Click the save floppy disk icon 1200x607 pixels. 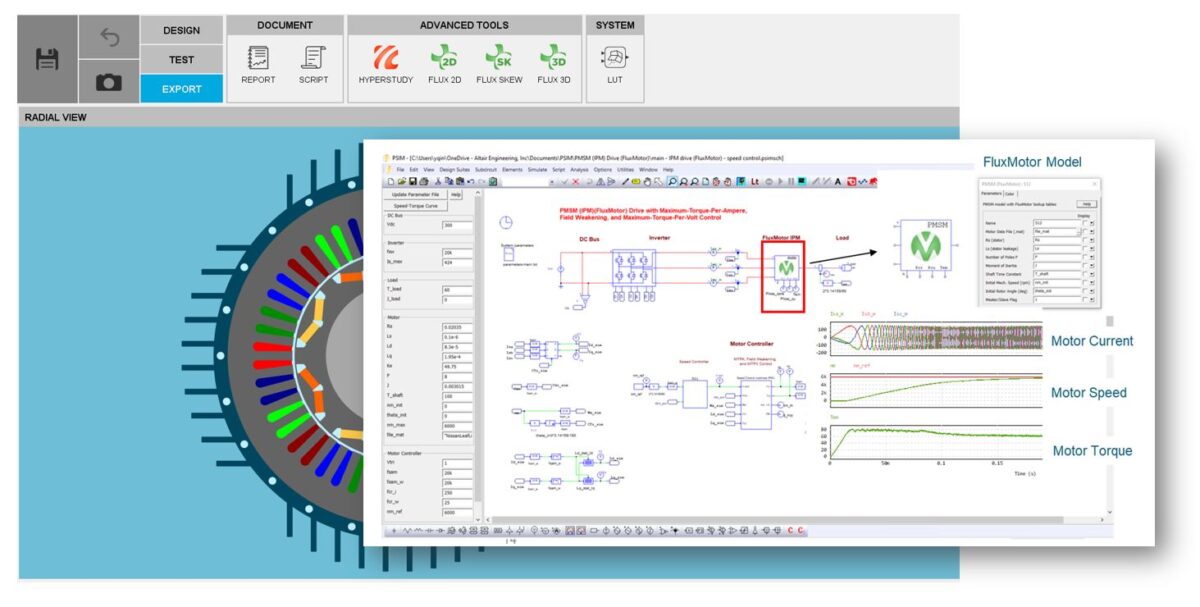47,60
